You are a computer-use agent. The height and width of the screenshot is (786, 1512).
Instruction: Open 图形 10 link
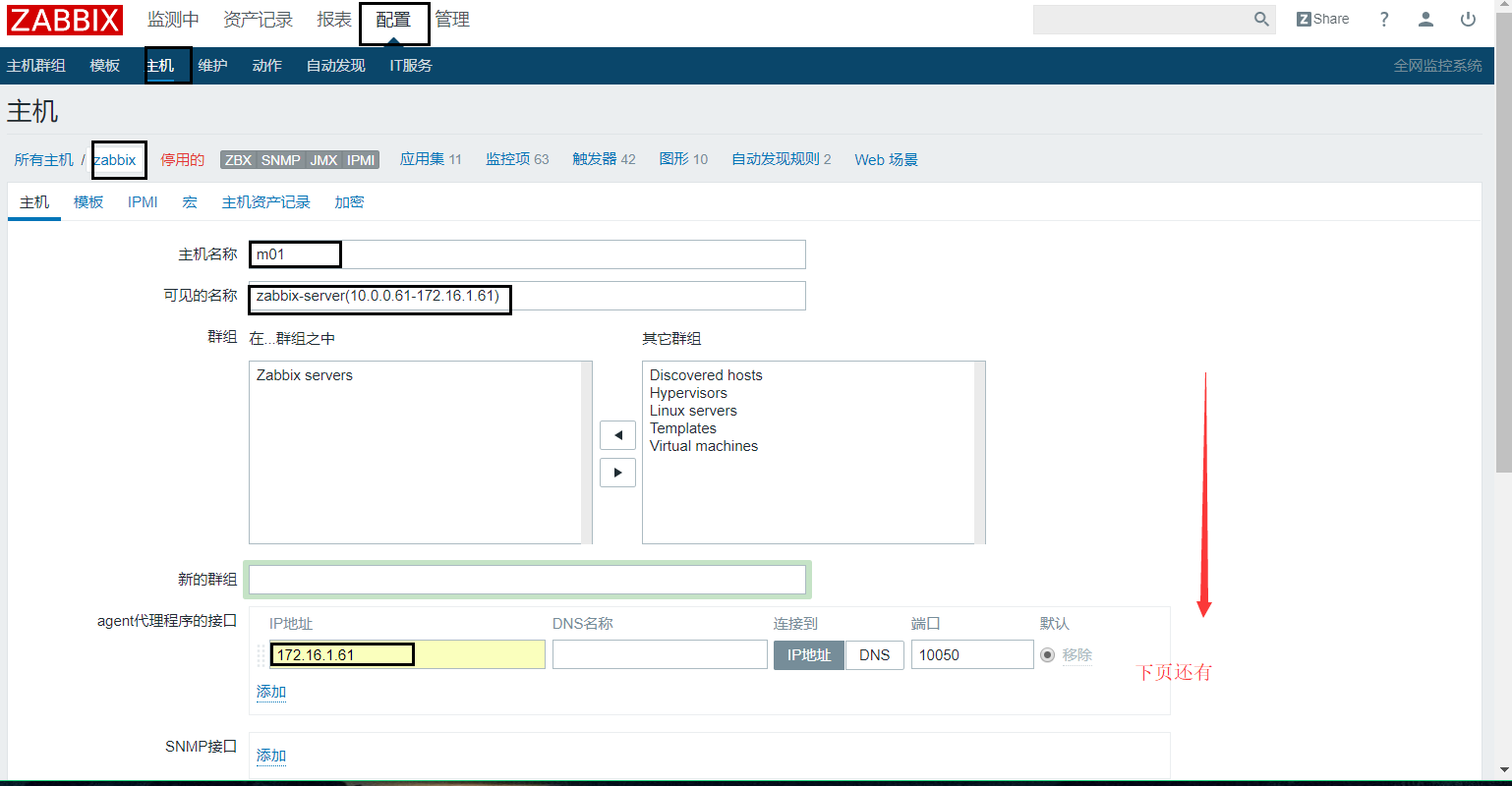point(683,159)
